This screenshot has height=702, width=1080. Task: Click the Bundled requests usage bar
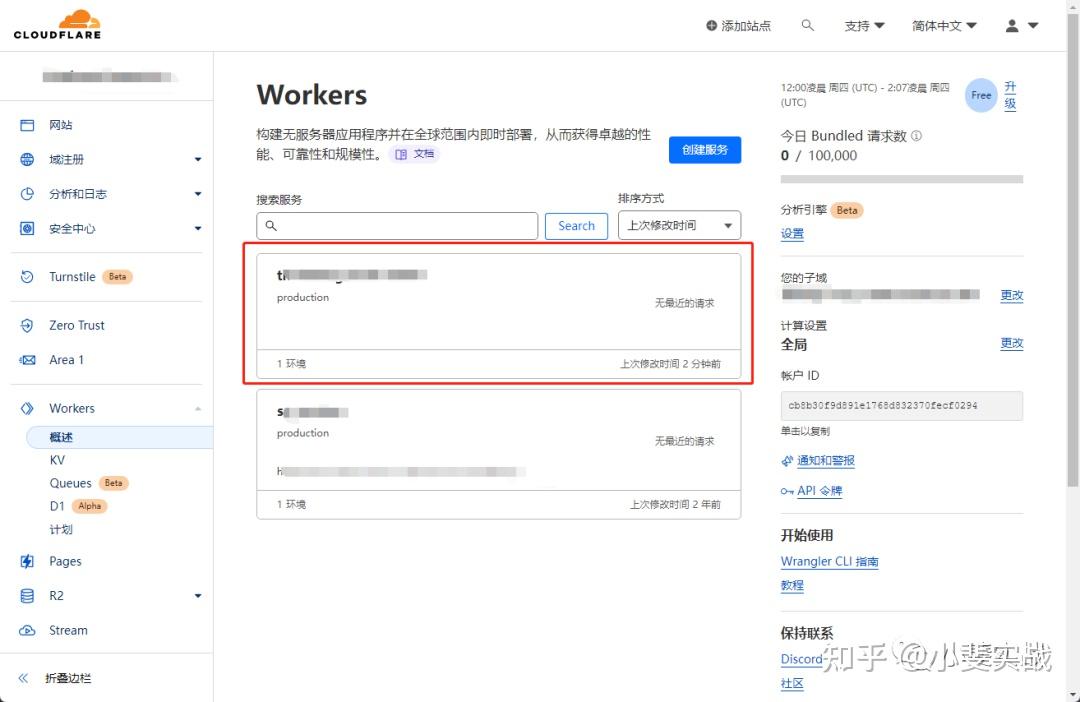tap(902, 179)
